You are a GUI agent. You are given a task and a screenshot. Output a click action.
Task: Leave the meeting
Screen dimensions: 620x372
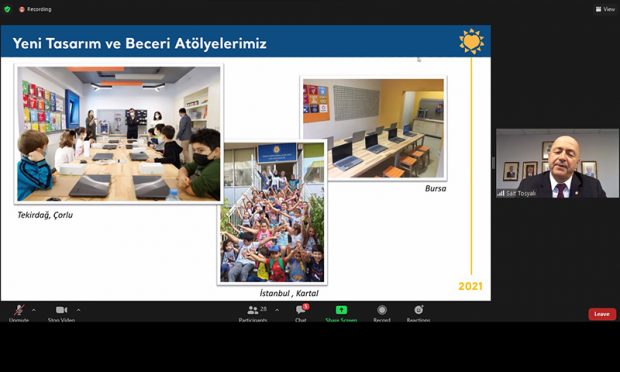point(602,314)
